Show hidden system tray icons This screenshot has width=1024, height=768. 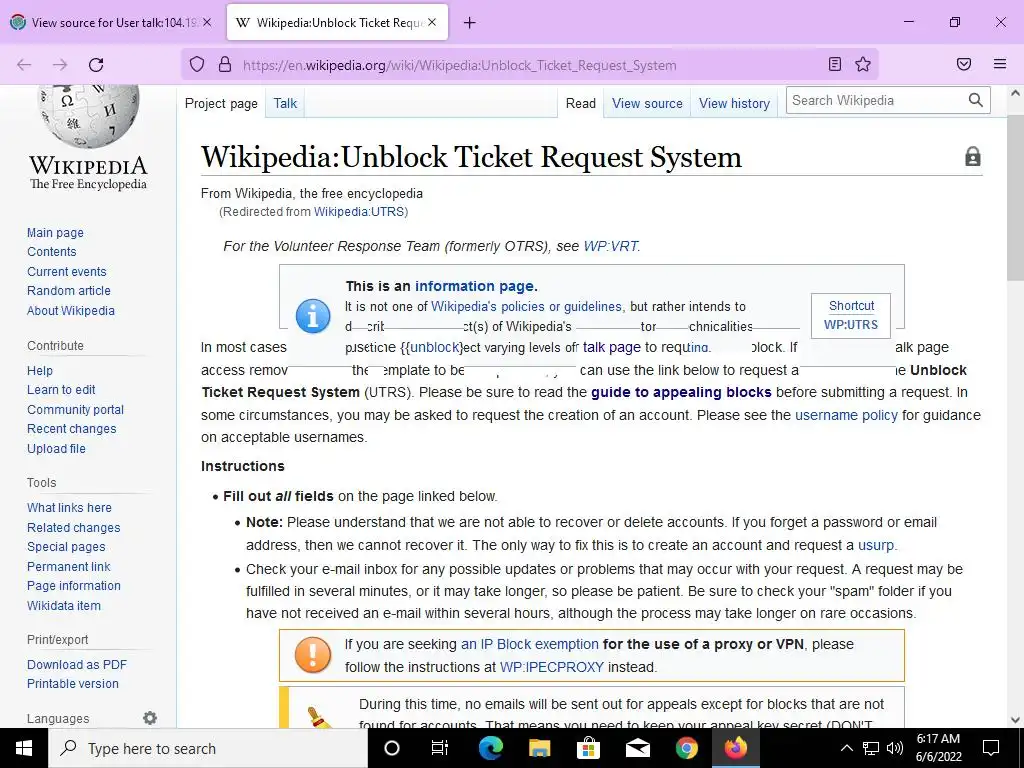pos(846,748)
